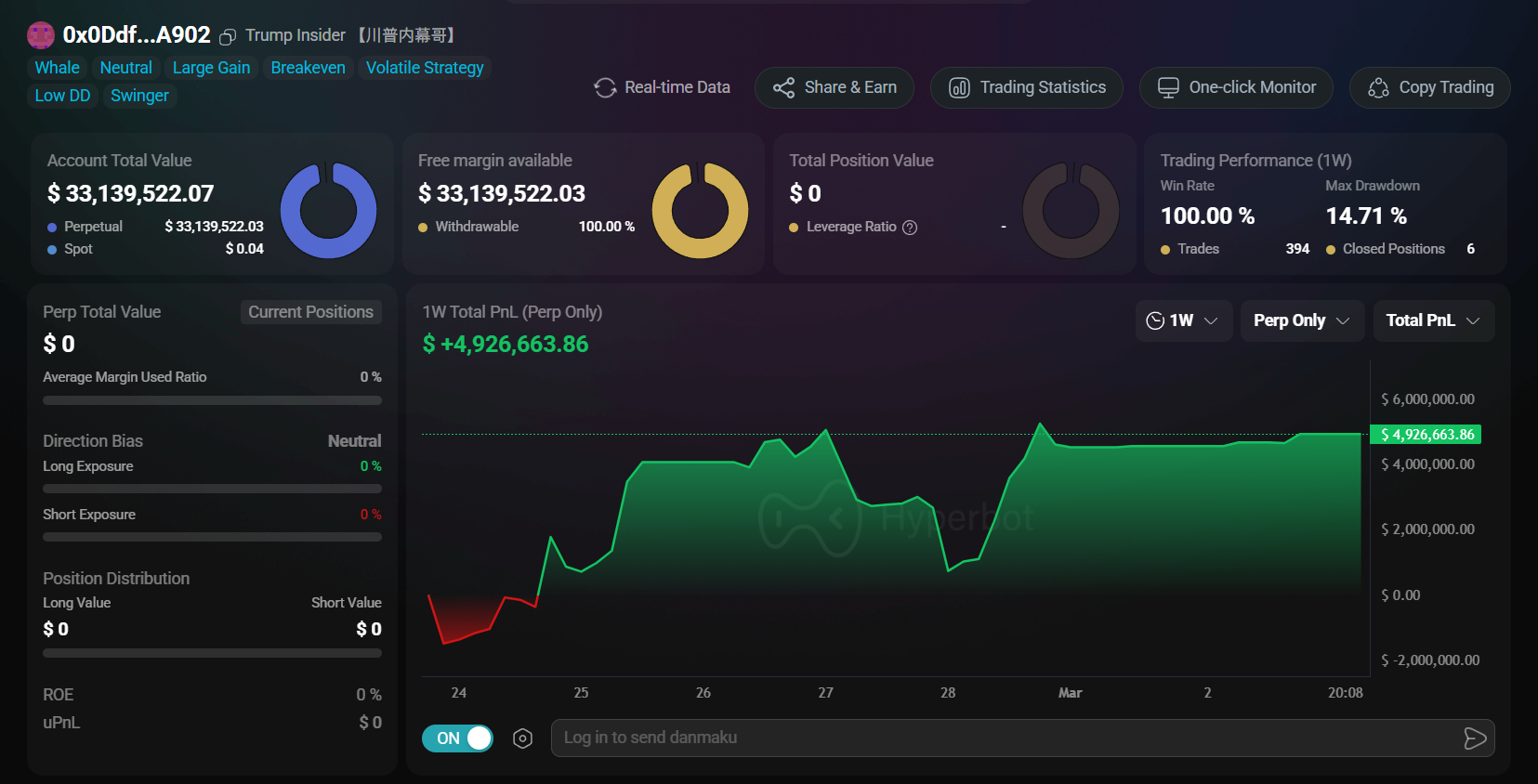
Task: Click the Volatile Strategy tag
Action: 425,68
